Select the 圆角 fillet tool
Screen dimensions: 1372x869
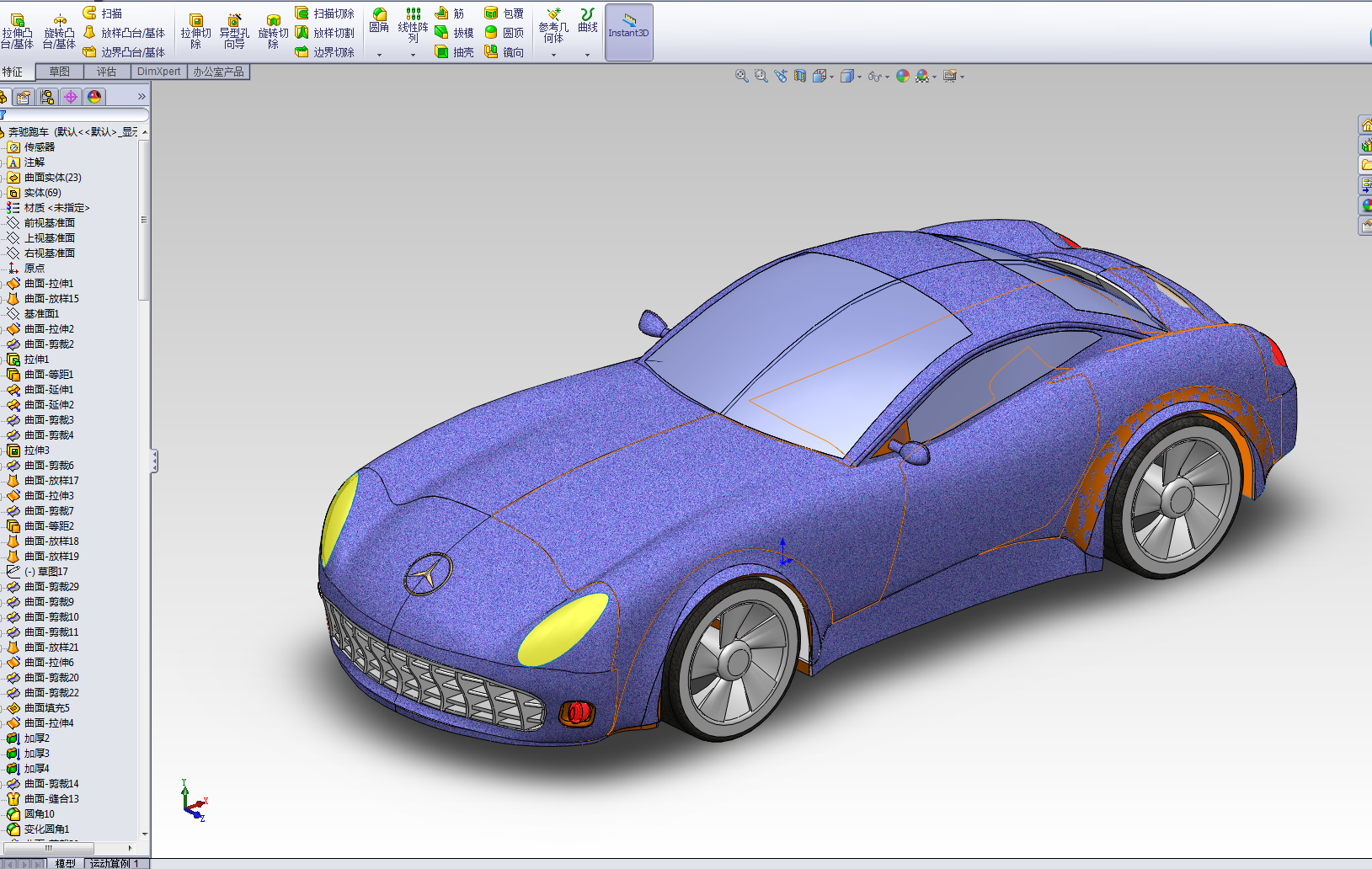coord(379,21)
